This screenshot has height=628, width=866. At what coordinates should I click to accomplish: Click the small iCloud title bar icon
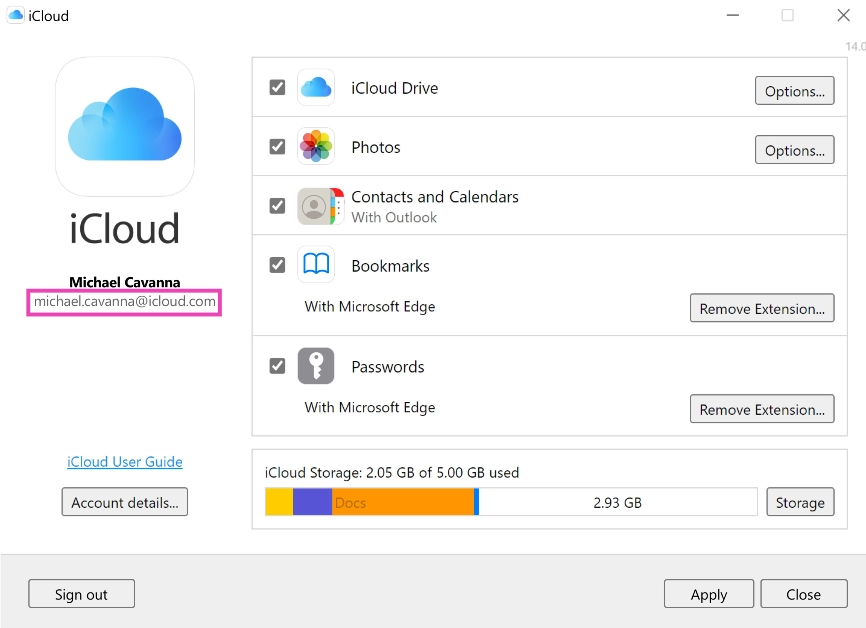tap(15, 15)
